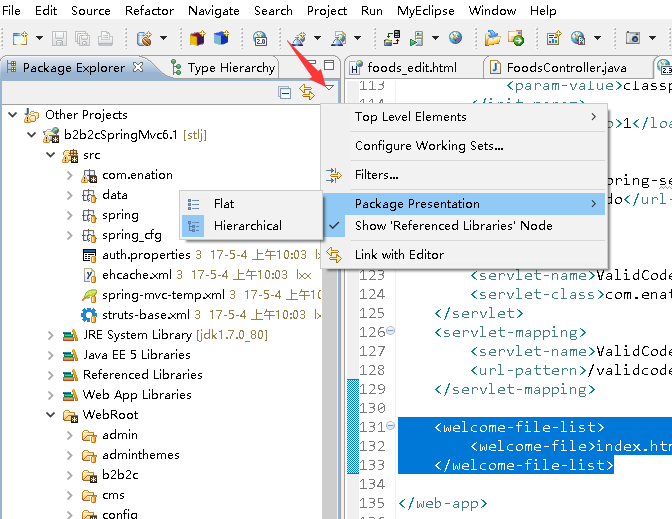Select Hierarchical package presentation
The image size is (672, 519).
251,226
